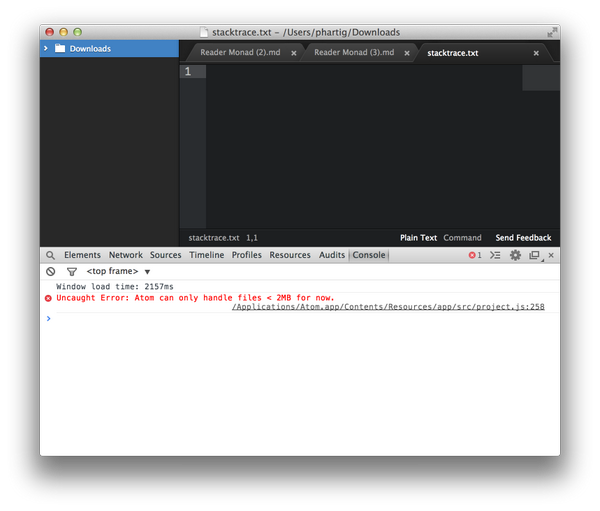The height and width of the screenshot is (511, 600).
Task: Open the Resources panel
Action: click(290, 255)
